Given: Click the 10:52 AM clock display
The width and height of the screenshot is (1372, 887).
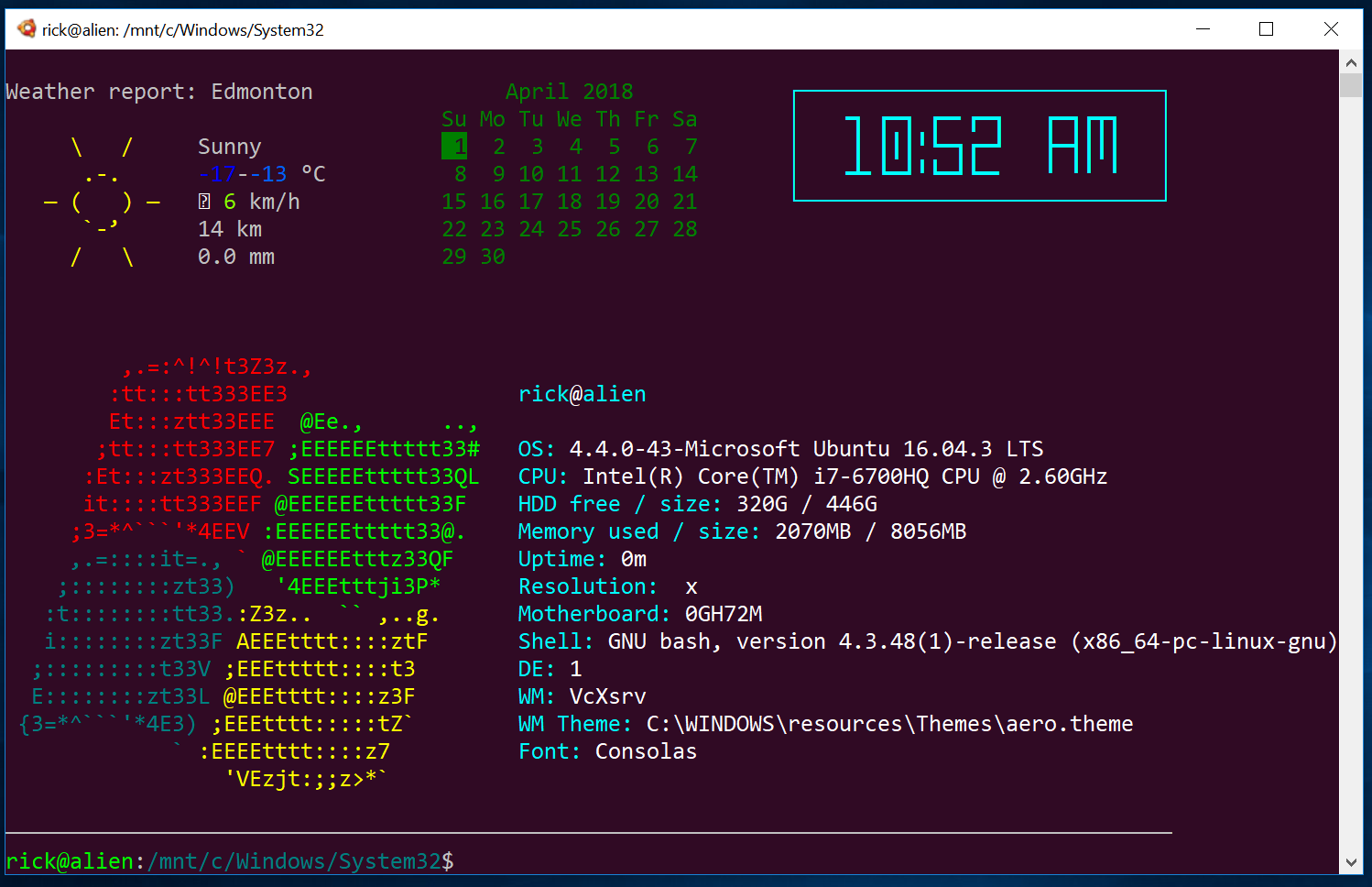Looking at the screenshot, I should tap(980, 146).
